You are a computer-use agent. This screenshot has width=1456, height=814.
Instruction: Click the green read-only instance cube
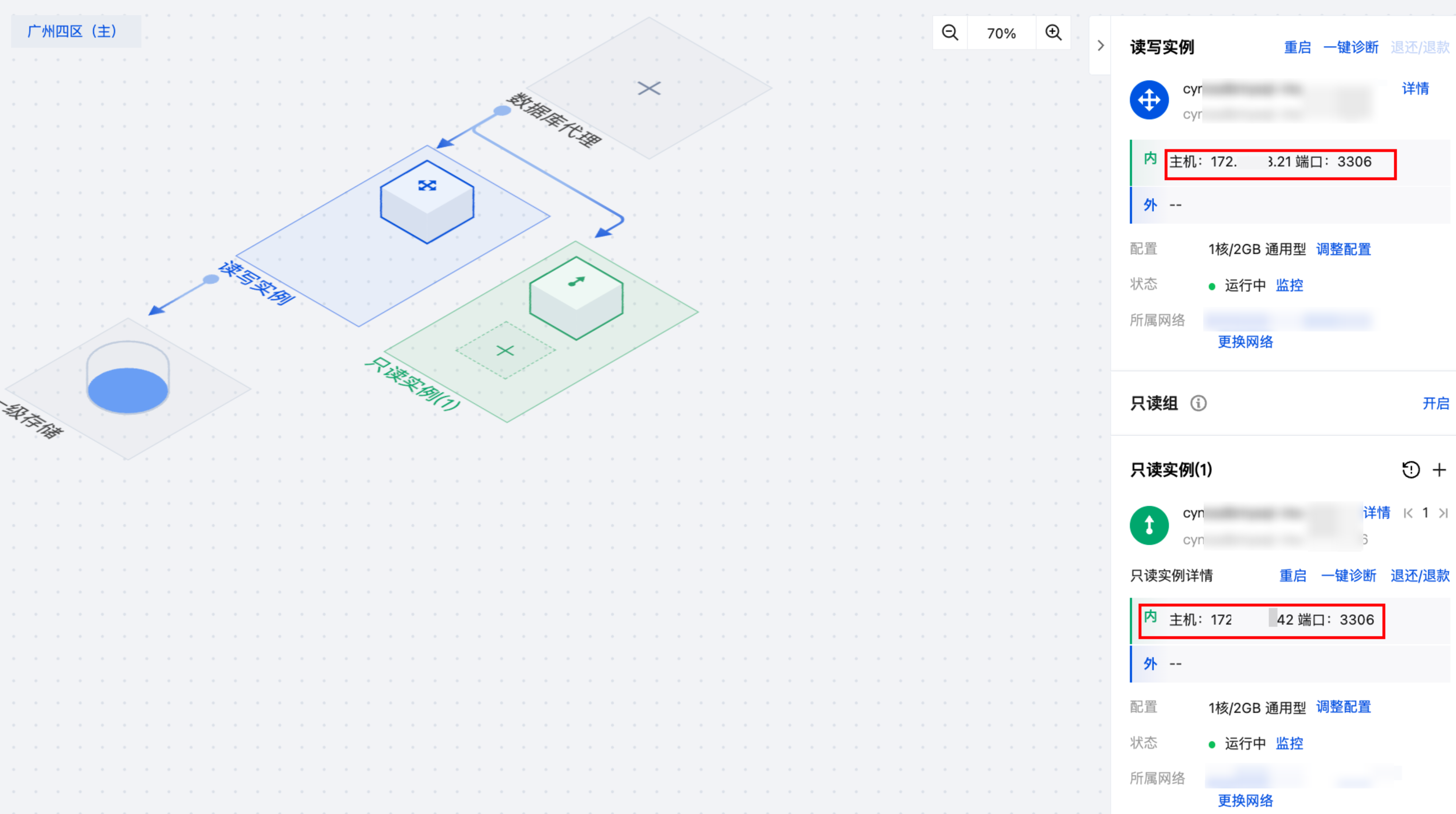[576, 298]
